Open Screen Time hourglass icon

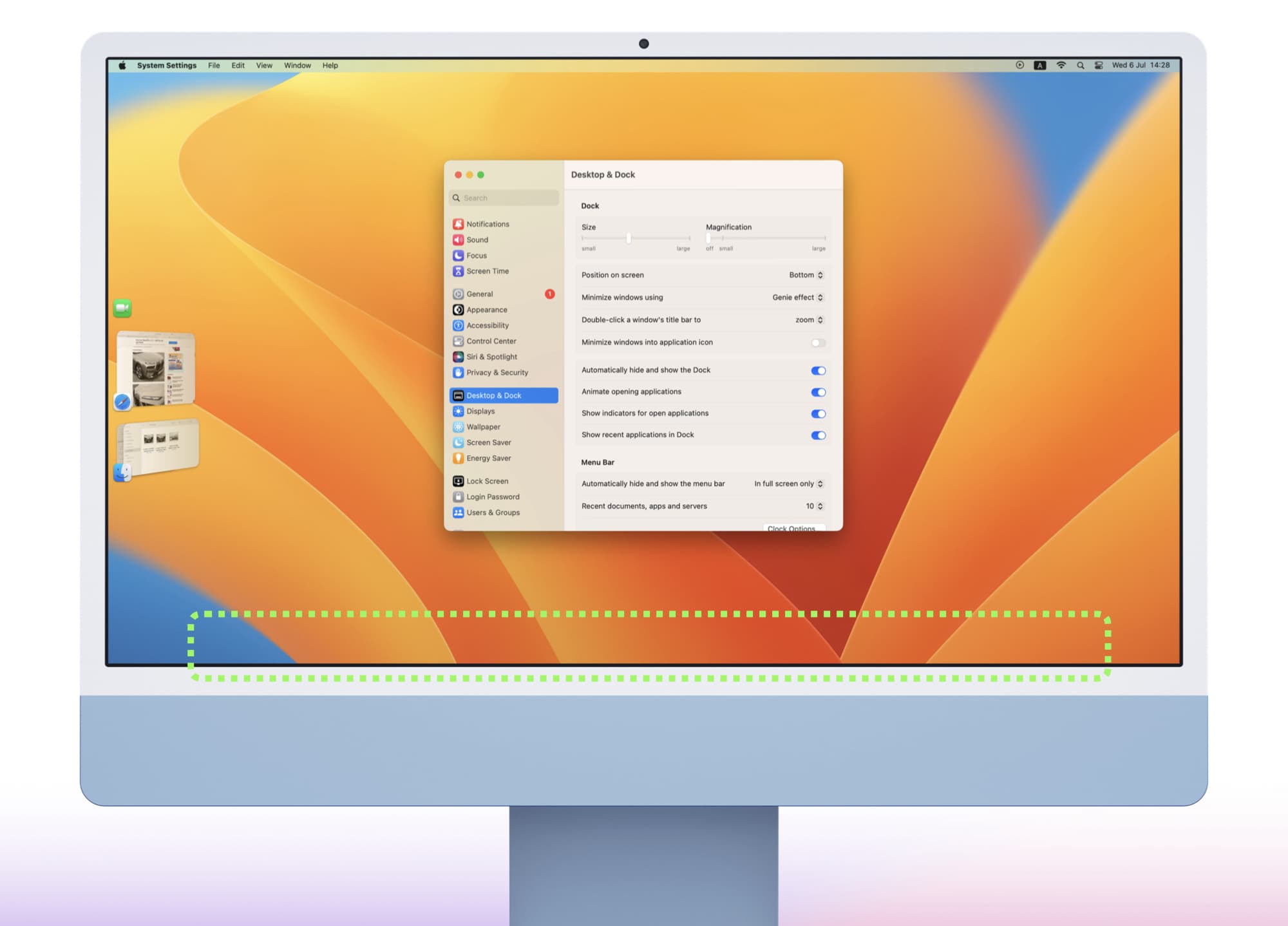click(458, 271)
